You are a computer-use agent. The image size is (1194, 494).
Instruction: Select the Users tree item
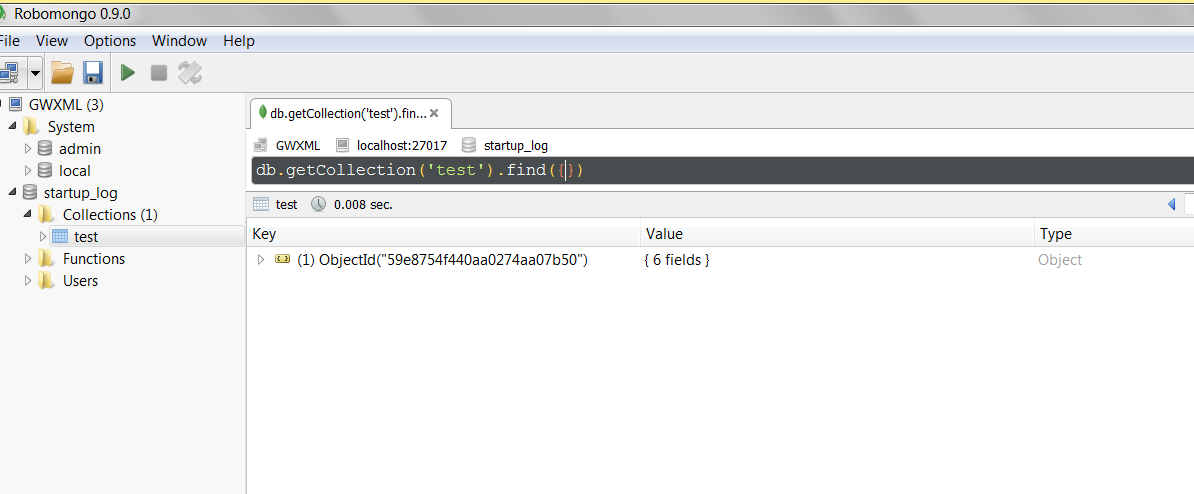pos(80,281)
